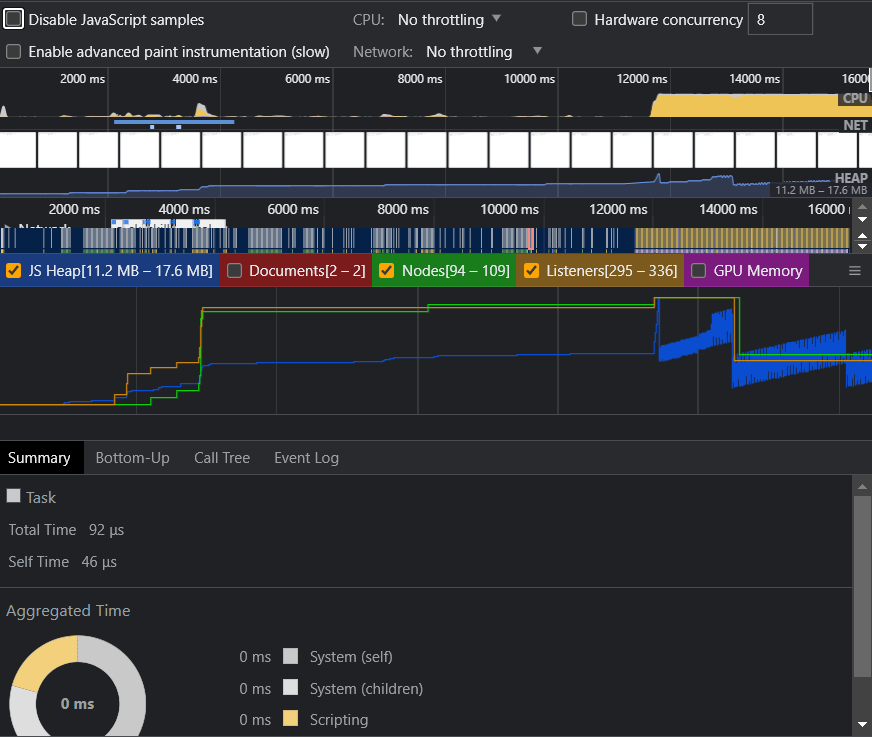Switch to Bottom-Up tab
The width and height of the screenshot is (872, 737).
pyautogui.click(x=132, y=458)
